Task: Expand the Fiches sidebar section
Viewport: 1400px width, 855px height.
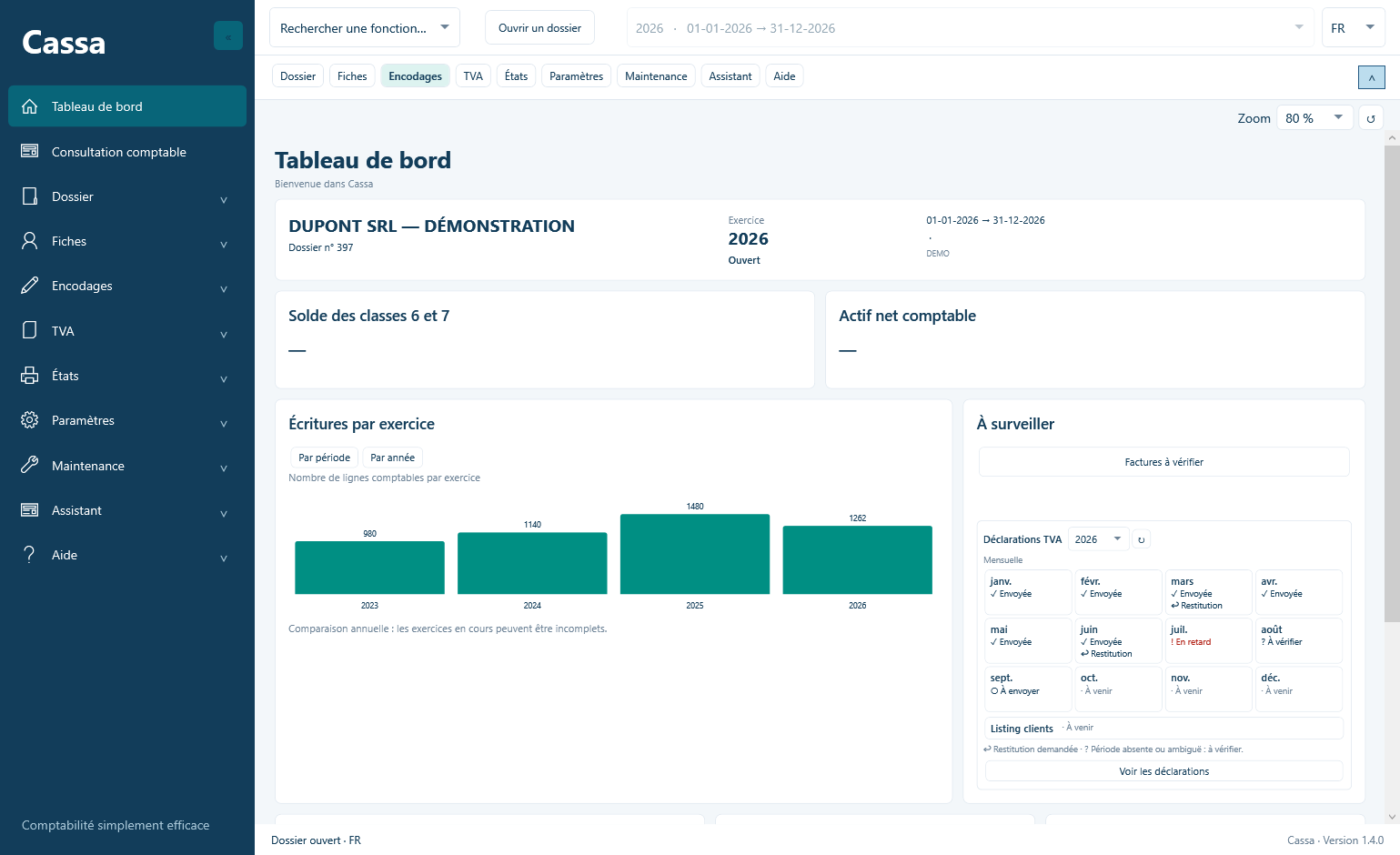Action: (224, 244)
